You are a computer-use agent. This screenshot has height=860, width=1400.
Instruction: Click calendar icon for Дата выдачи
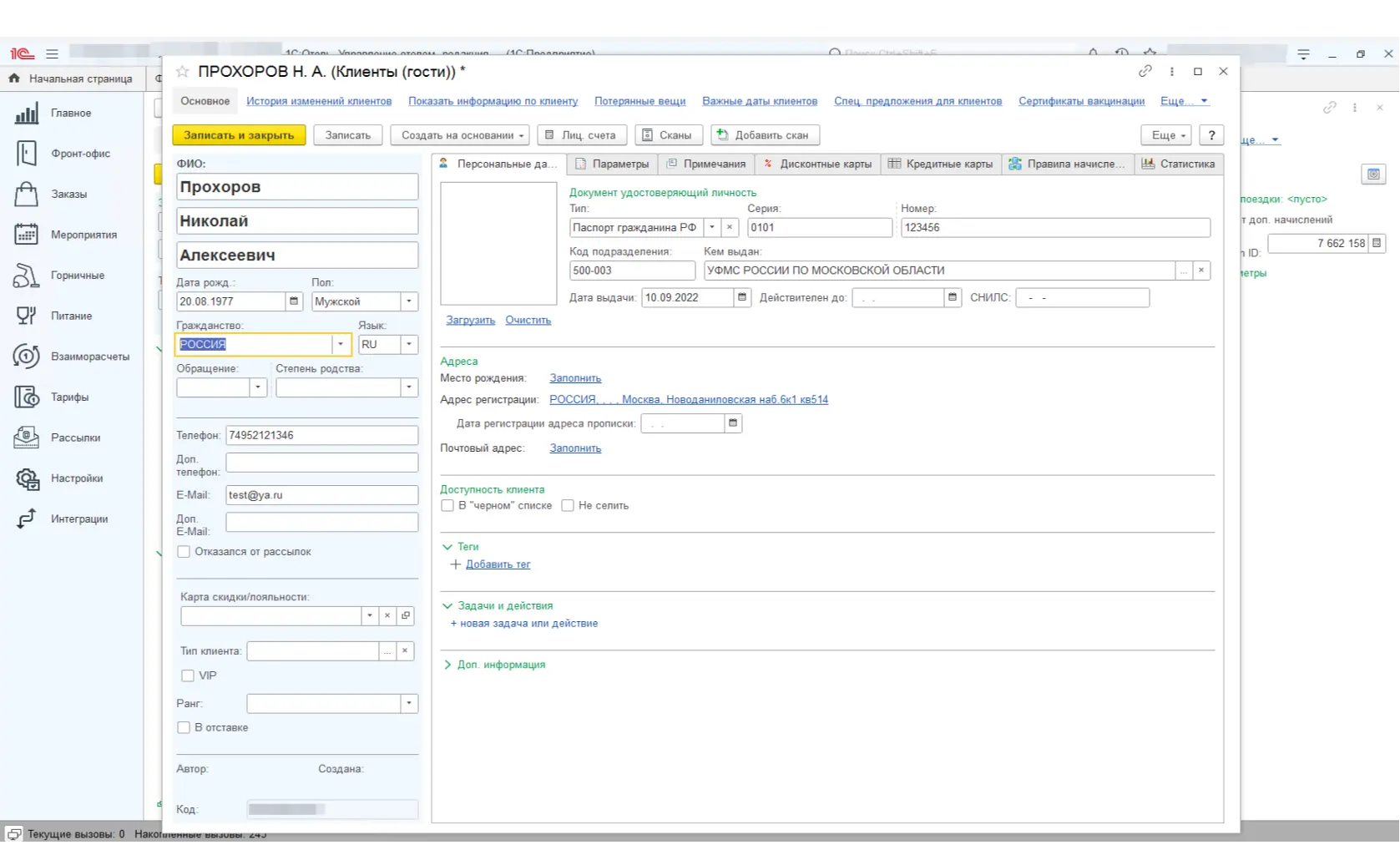(742, 298)
